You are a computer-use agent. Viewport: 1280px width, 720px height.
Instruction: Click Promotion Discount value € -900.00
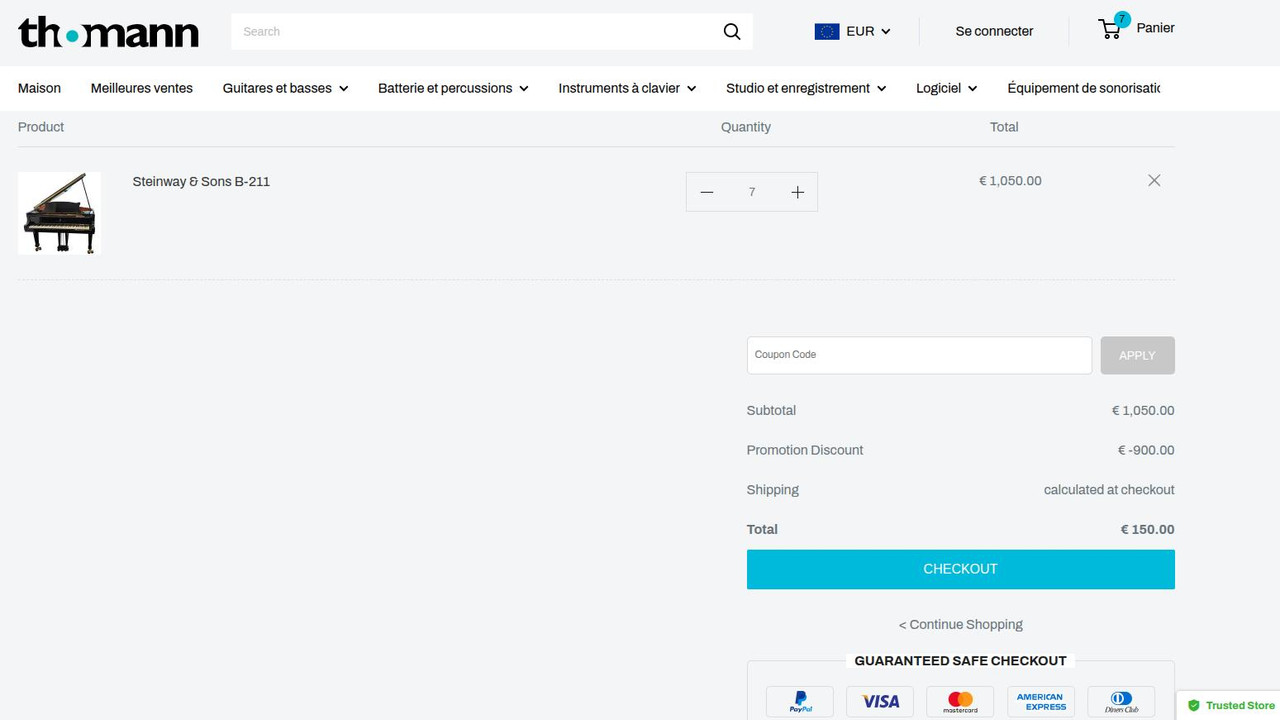[1146, 450]
